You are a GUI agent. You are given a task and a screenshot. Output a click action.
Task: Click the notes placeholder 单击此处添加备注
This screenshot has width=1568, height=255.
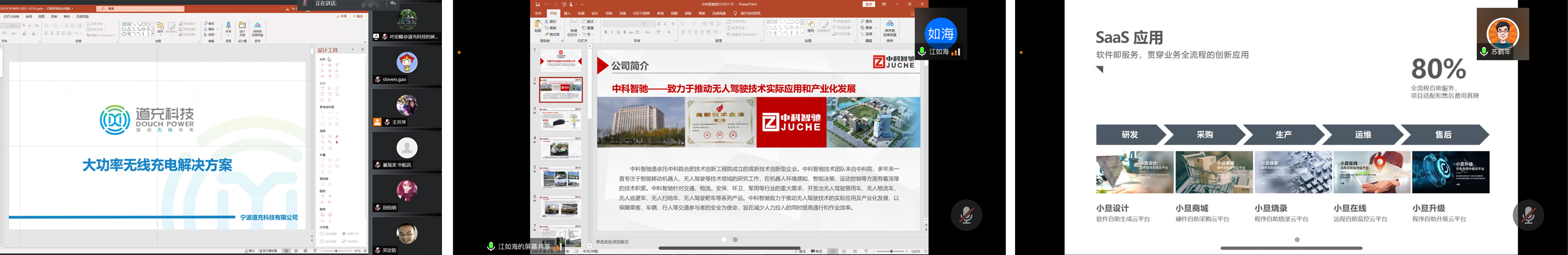[612, 242]
